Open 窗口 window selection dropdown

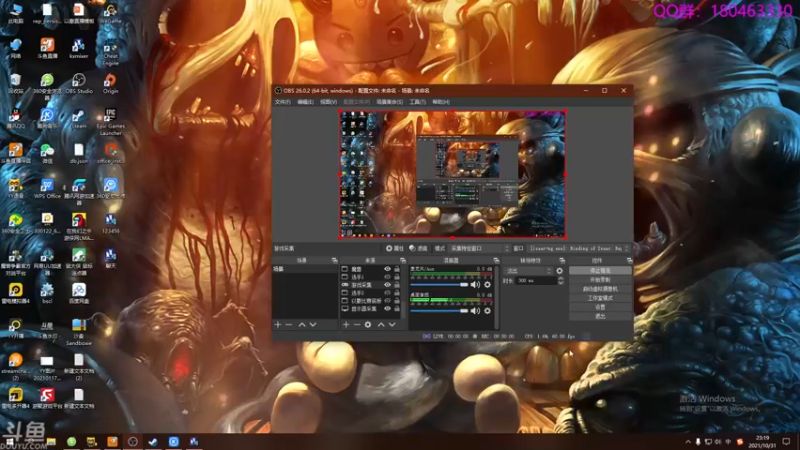tap(579, 248)
